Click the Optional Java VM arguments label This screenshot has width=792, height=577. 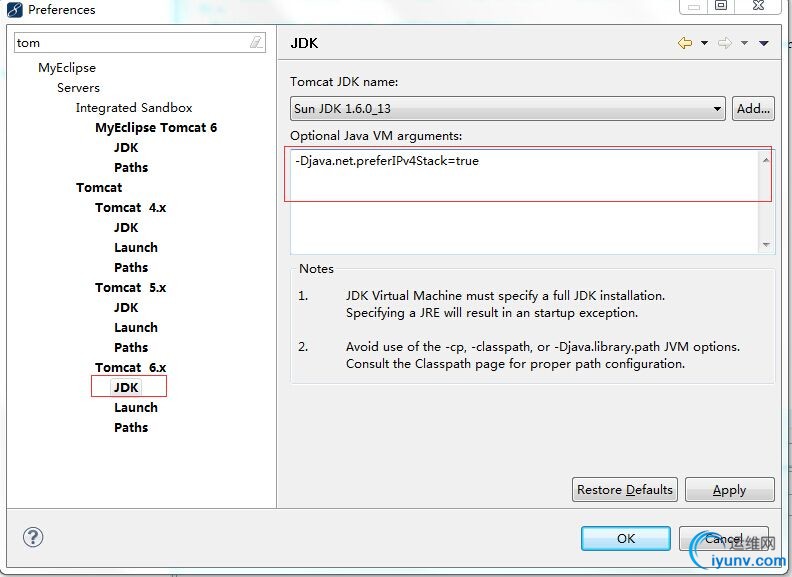pos(376,135)
